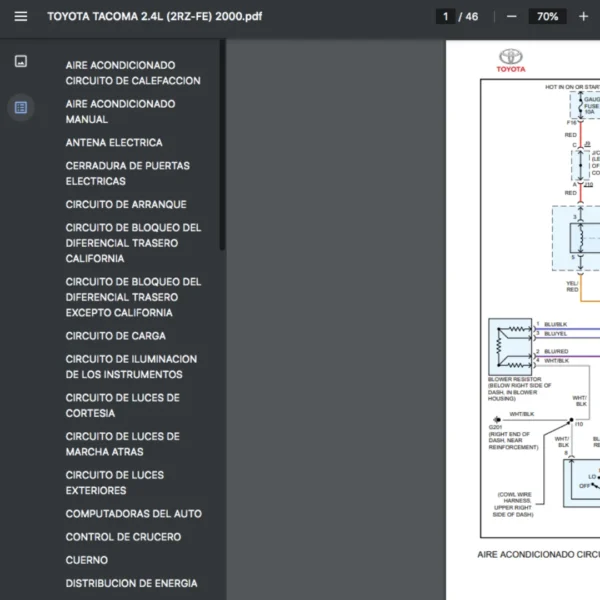Open CERRADURA DE PUERTAS ELECTRICAS entry

(x=127, y=173)
